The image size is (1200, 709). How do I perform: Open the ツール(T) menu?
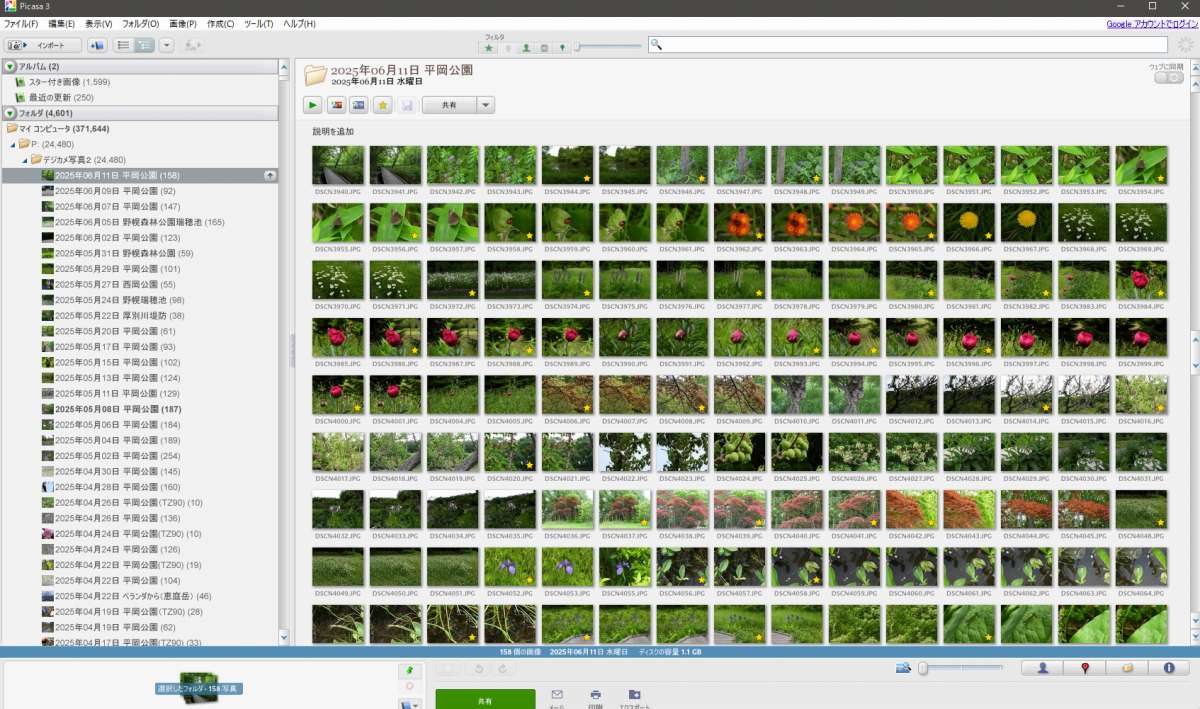point(258,23)
